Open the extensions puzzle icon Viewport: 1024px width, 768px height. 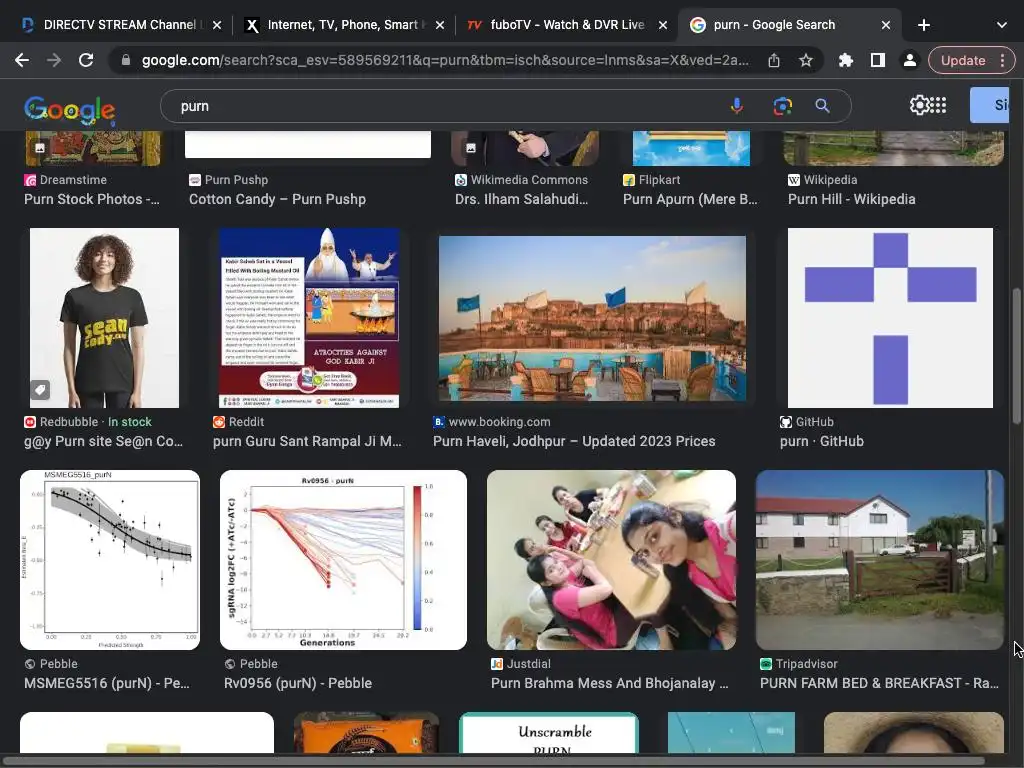click(x=846, y=60)
